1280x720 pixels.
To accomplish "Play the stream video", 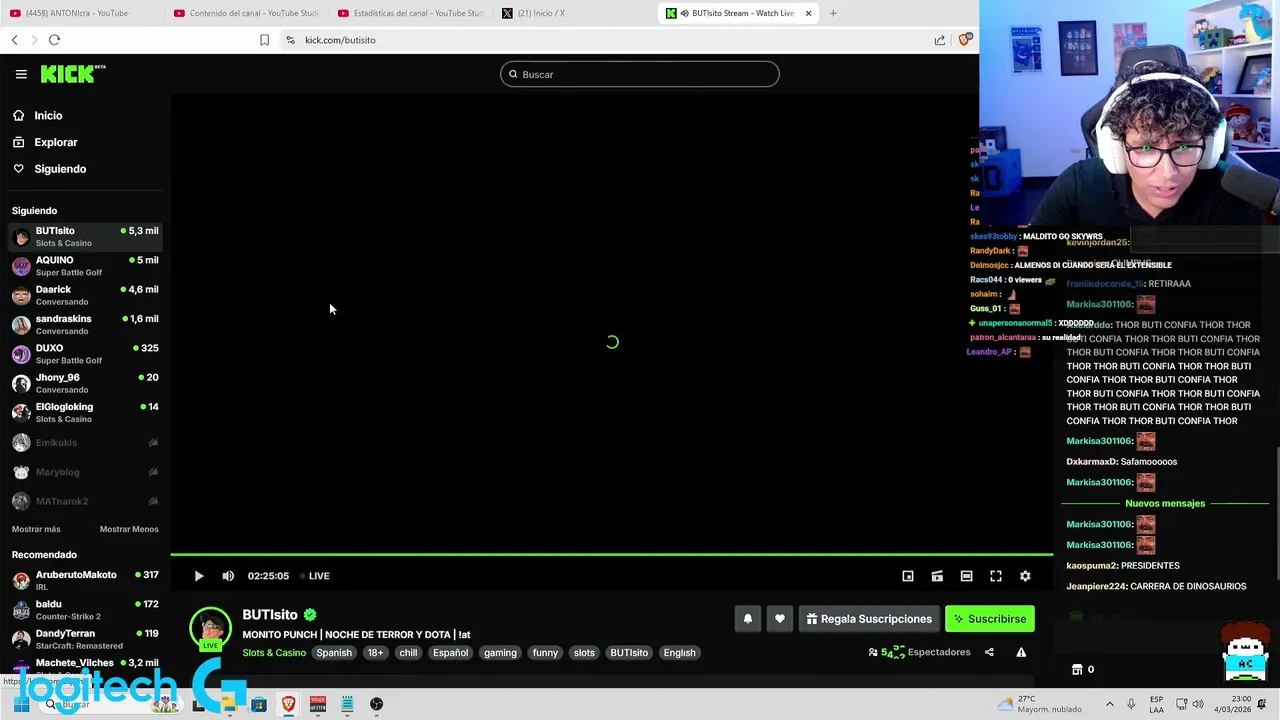I will coord(199,576).
